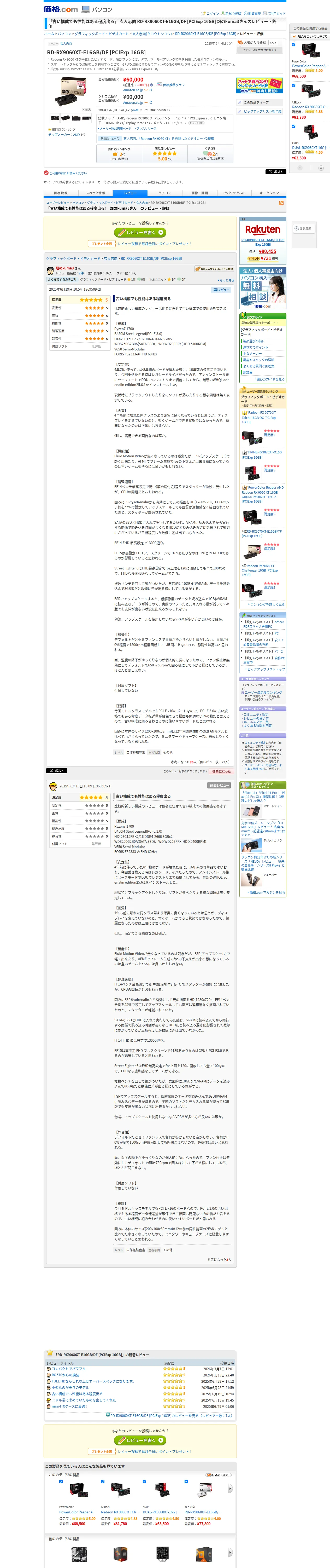
Task: Toggle ASRock Radeon RX 9060 XT checkbox in side panel
Action: pos(293,85)
